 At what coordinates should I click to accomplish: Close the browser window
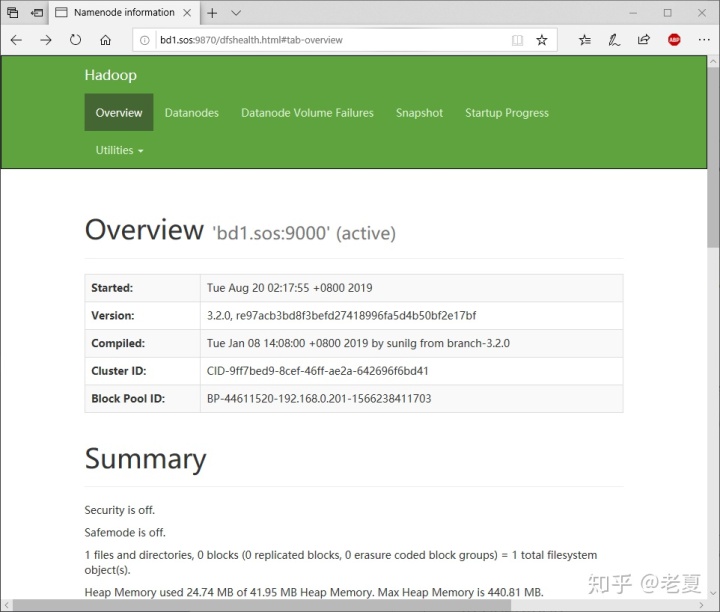coord(702,13)
